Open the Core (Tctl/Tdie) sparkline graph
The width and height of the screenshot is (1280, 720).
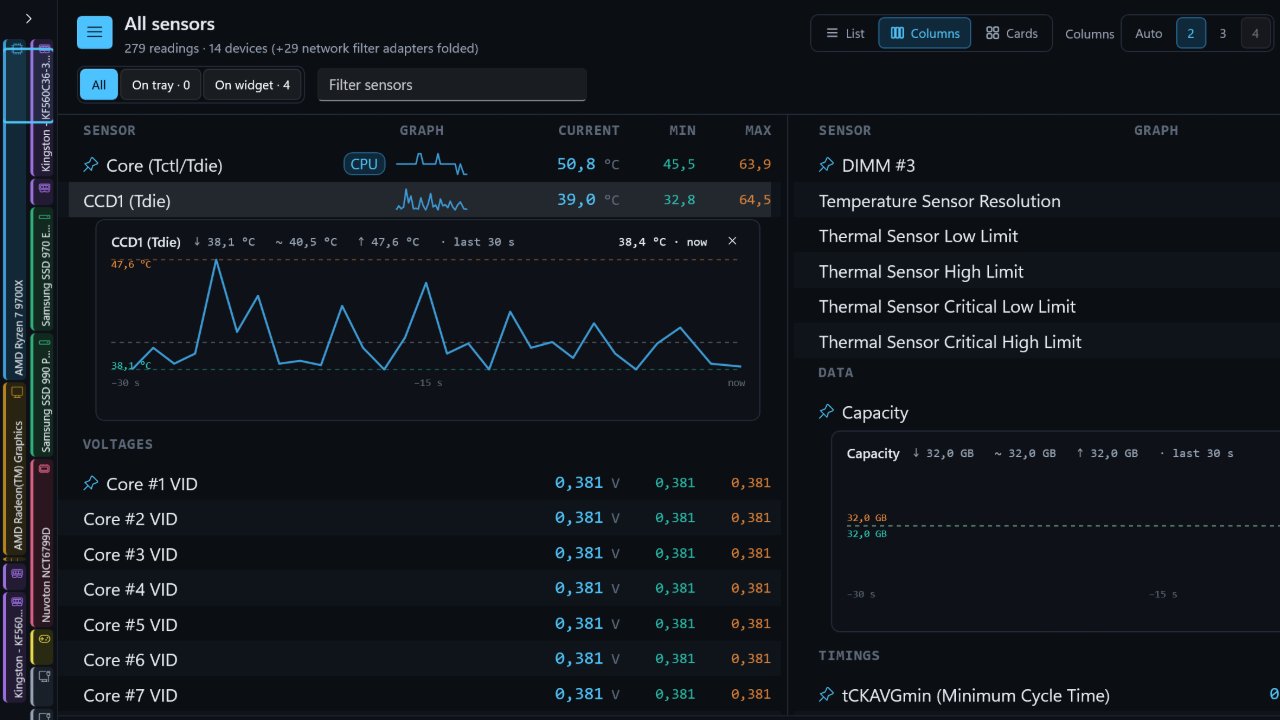click(x=431, y=164)
